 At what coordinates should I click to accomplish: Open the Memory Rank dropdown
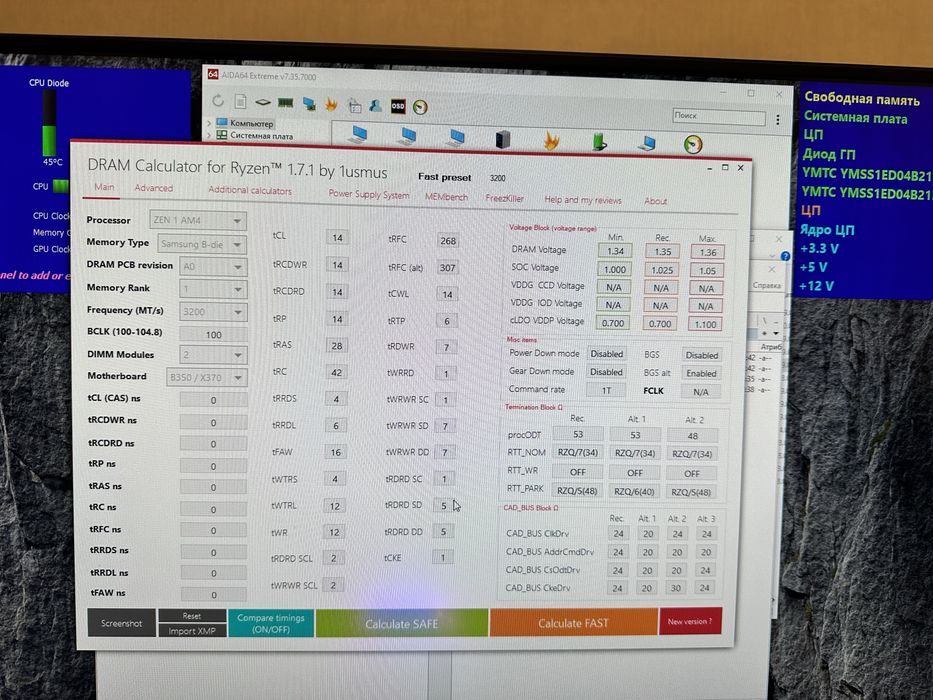pyautogui.click(x=213, y=289)
